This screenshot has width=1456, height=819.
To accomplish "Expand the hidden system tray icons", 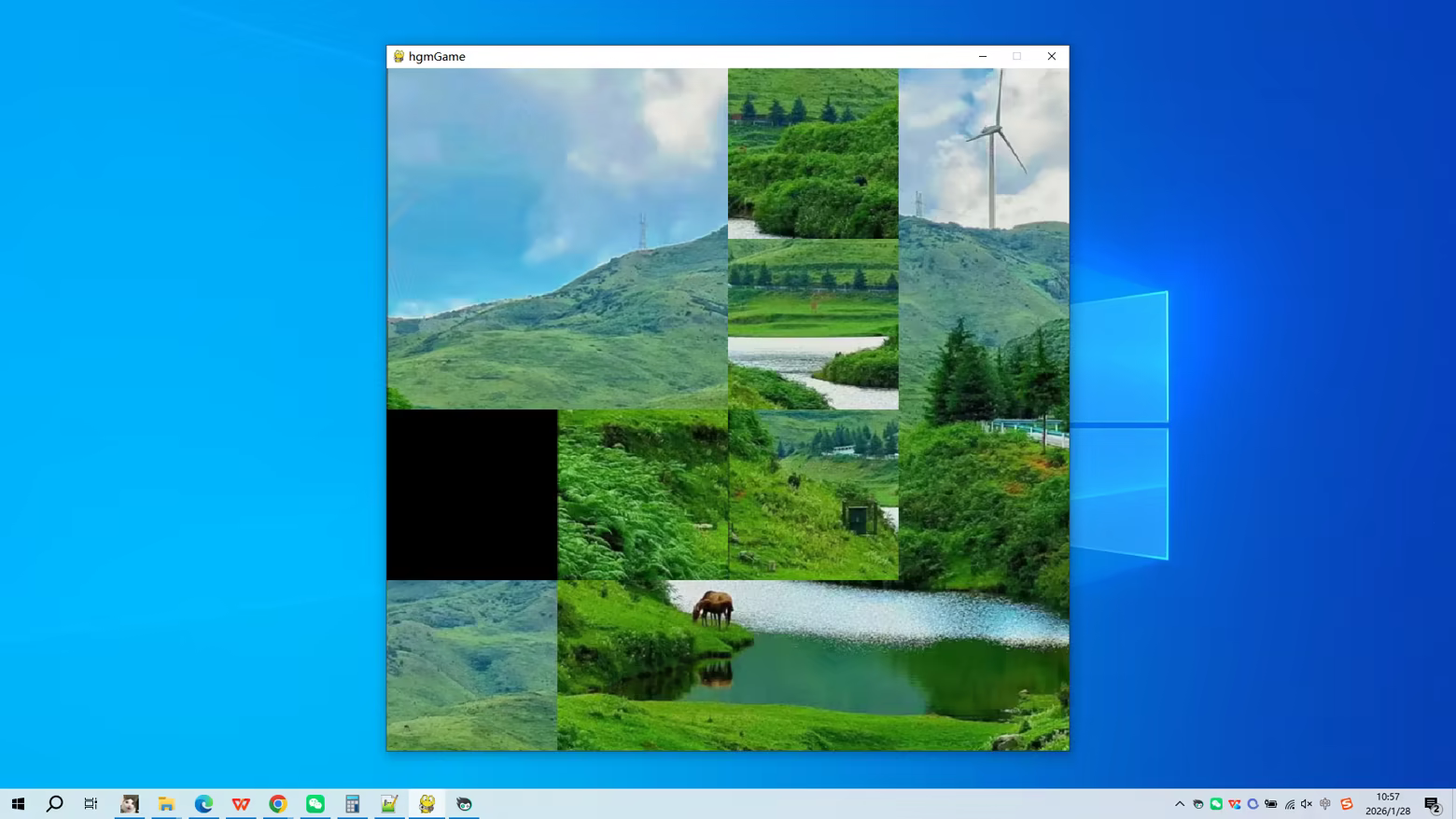I will tap(1180, 803).
